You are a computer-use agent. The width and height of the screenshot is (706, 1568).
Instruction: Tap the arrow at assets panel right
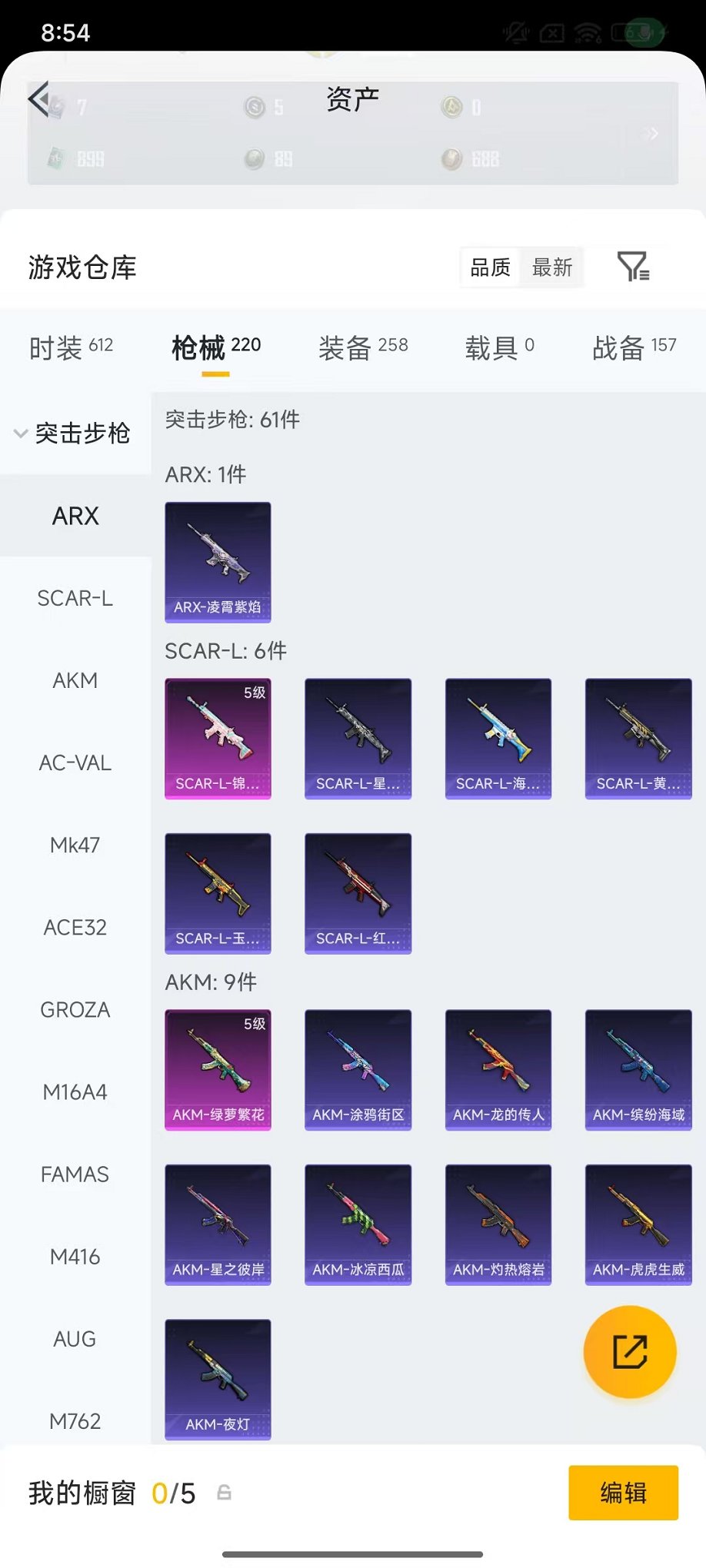pyautogui.click(x=651, y=134)
